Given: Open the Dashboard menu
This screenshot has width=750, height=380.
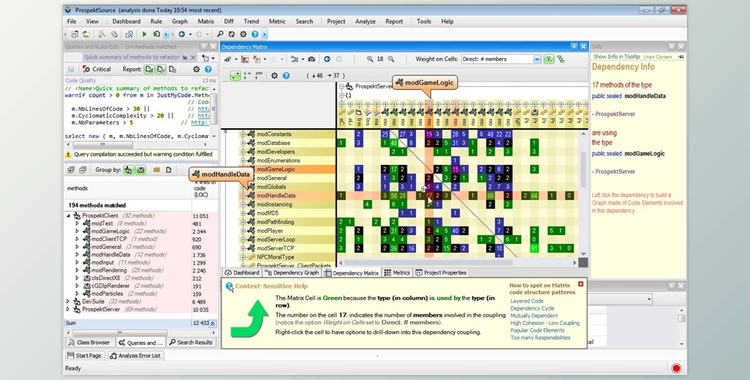Looking at the screenshot, I should pos(126,22).
